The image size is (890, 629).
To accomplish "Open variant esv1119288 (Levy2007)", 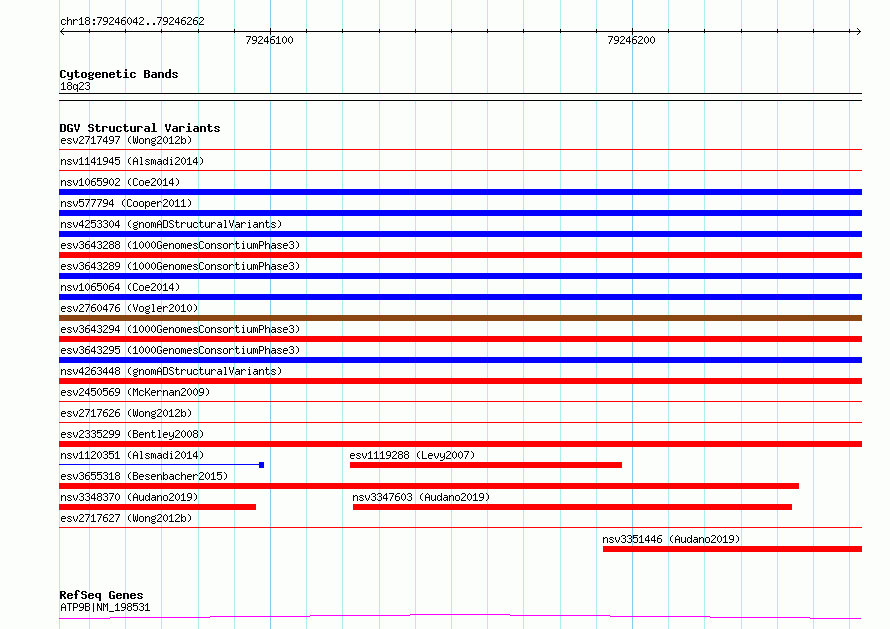I will 412,455.
